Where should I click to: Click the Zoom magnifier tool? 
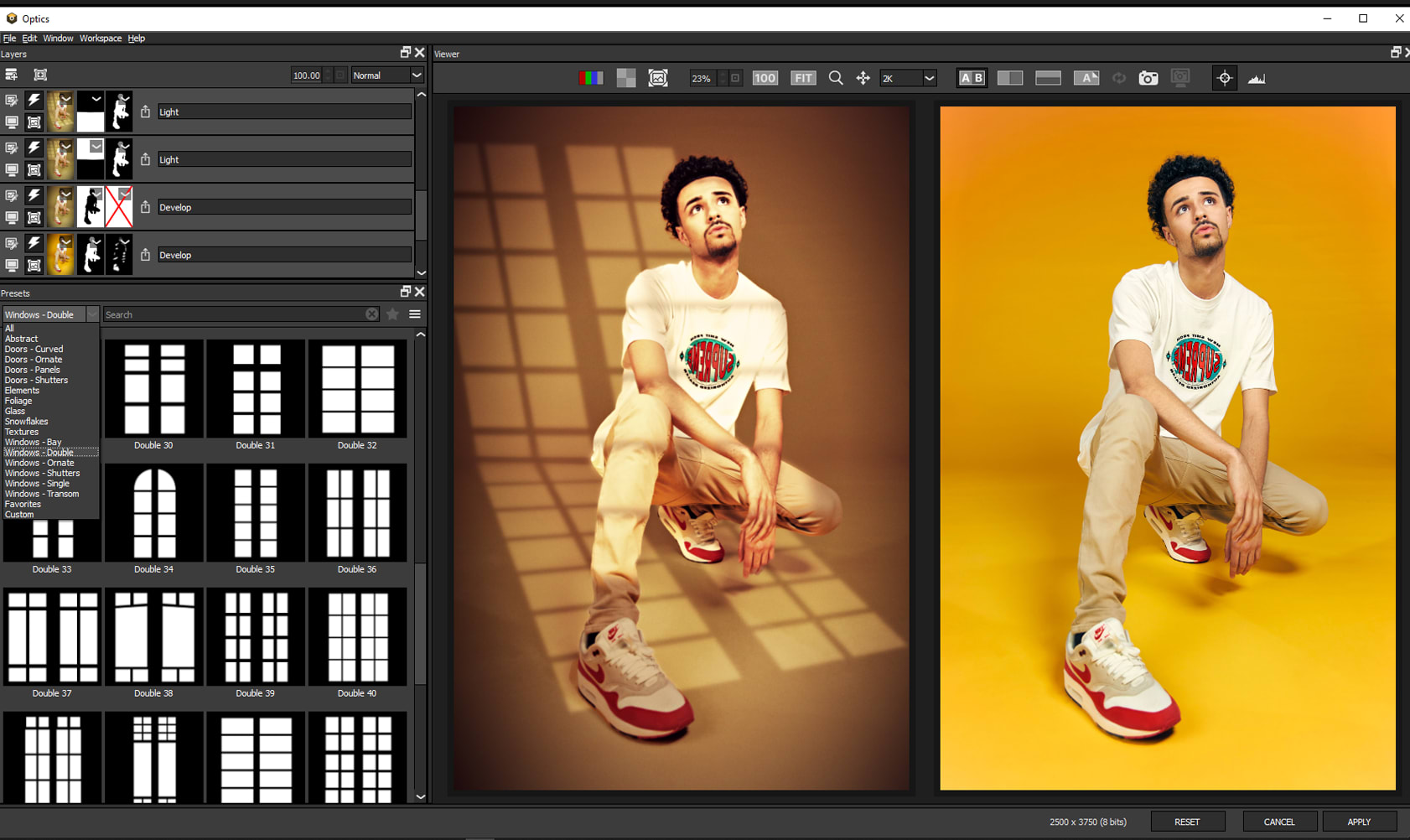(x=835, y=78)
